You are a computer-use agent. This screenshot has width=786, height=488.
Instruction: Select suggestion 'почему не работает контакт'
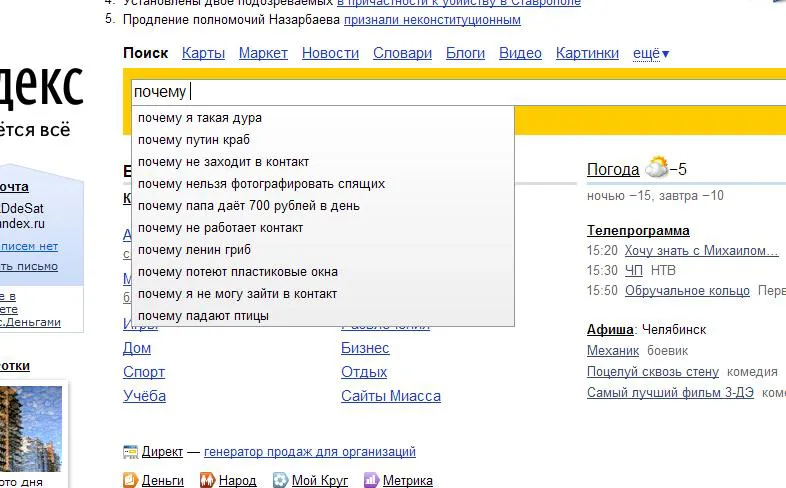pyautogui.click(x=323, y=228)
